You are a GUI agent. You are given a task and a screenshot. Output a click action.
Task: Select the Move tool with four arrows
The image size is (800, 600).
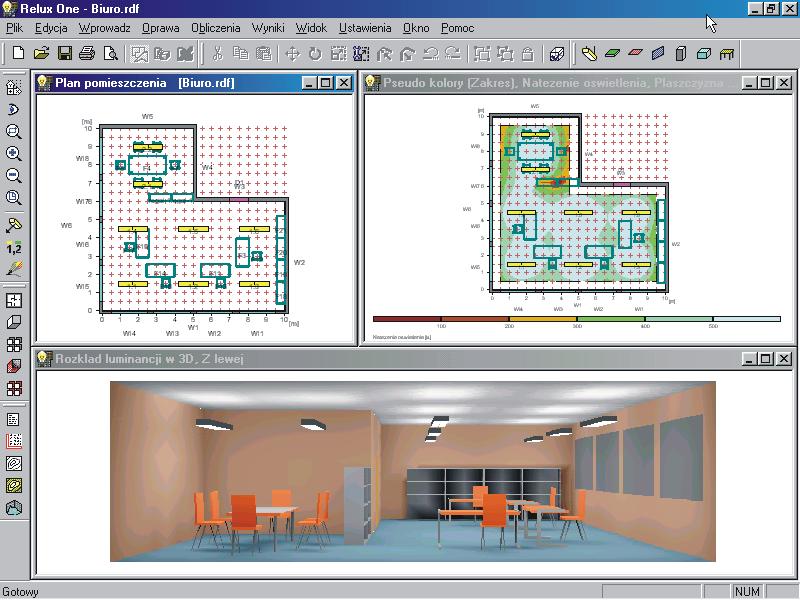(292, 54)
